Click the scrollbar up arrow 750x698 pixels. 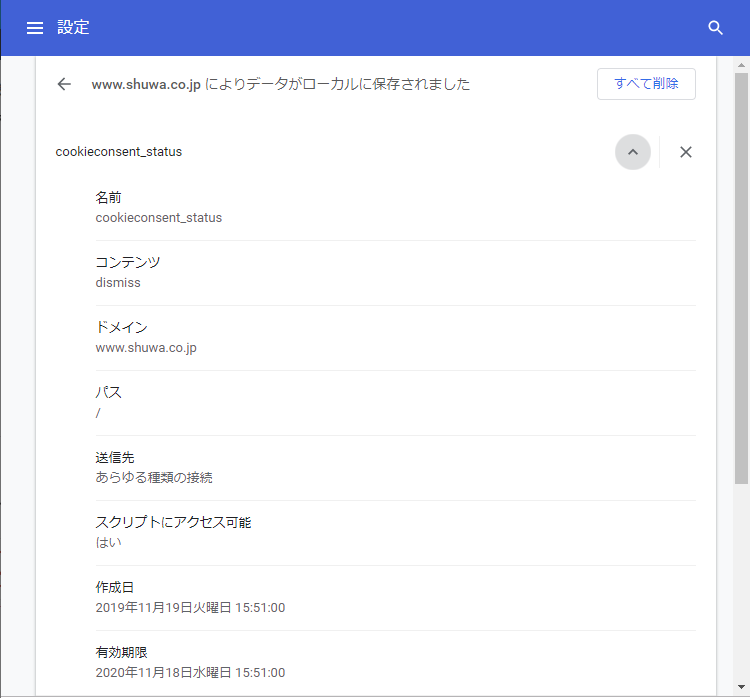[741, 64]
